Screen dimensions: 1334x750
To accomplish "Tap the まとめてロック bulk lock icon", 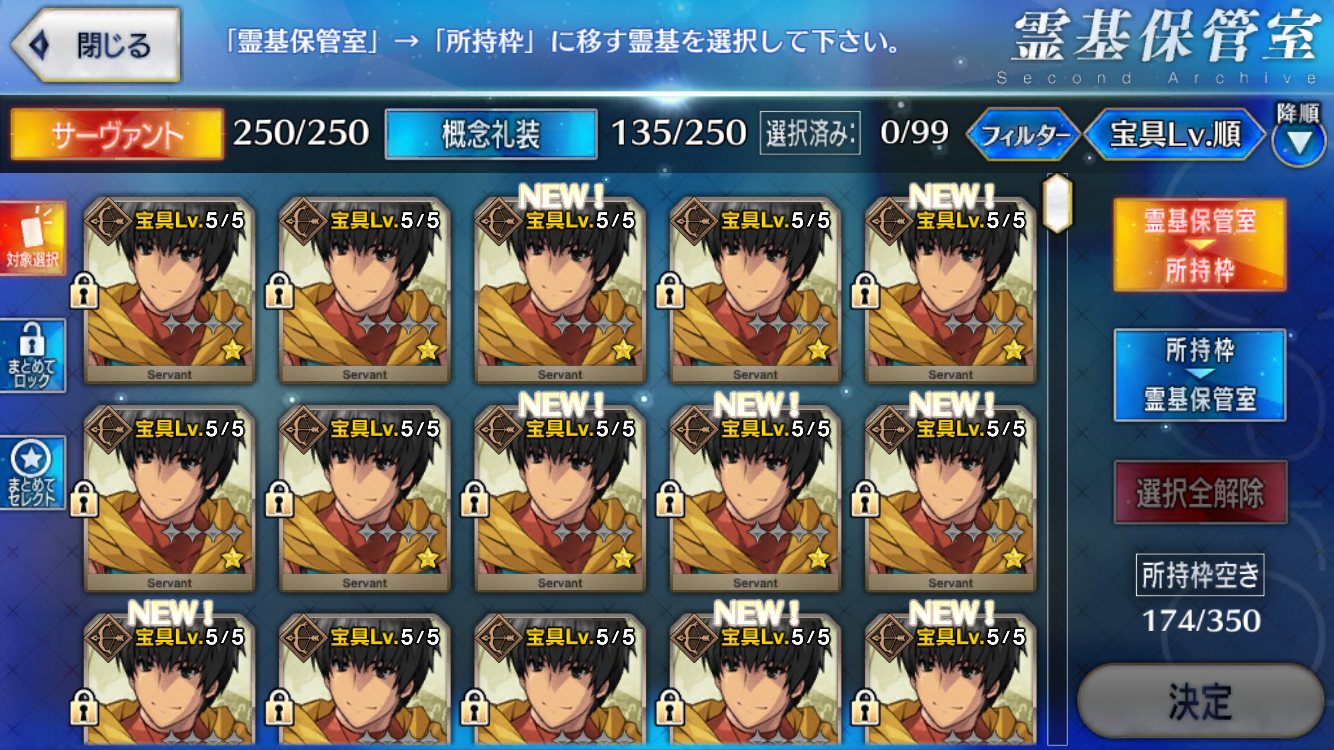I will (x=33, y=356).
